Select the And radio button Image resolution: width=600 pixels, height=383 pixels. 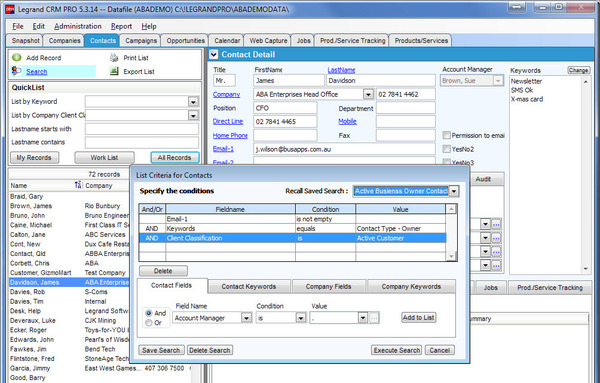pyautogui.click(x=149, y=313)
